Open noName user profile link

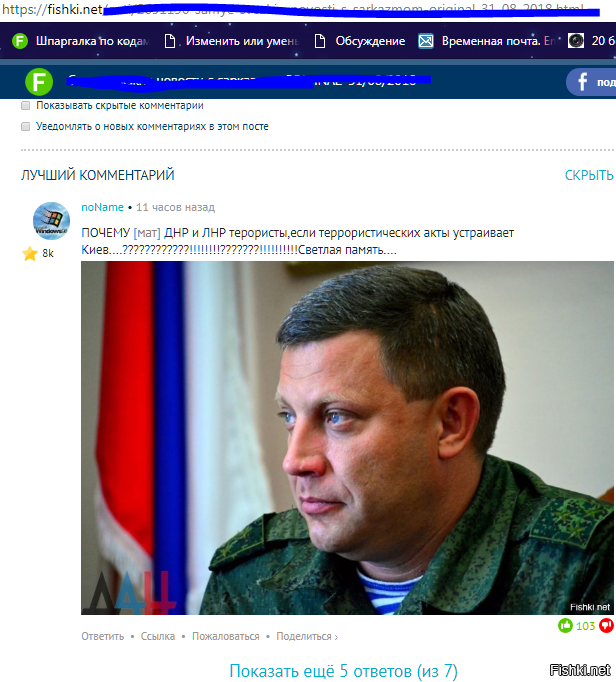103,207
